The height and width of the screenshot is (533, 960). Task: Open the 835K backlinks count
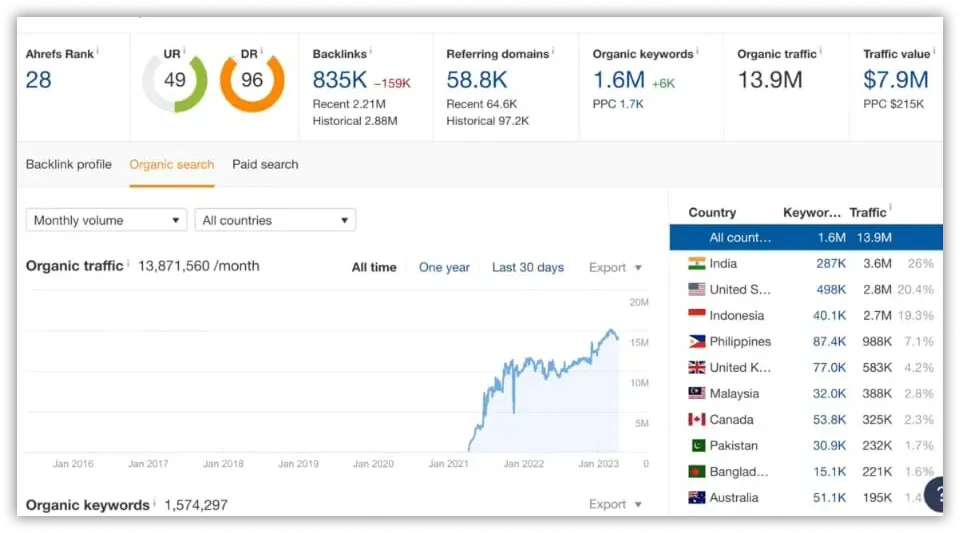(x=339, y=80)
